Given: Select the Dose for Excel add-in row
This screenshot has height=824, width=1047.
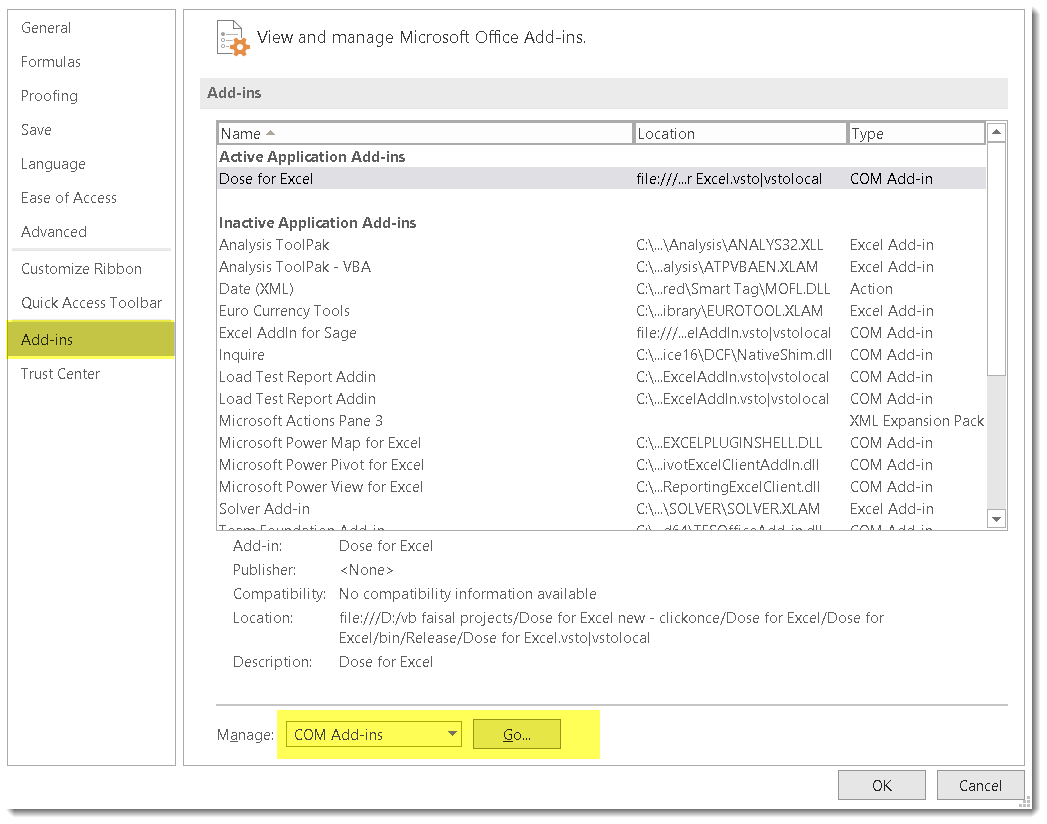Looking at the screenshot, I should point(602,179).
